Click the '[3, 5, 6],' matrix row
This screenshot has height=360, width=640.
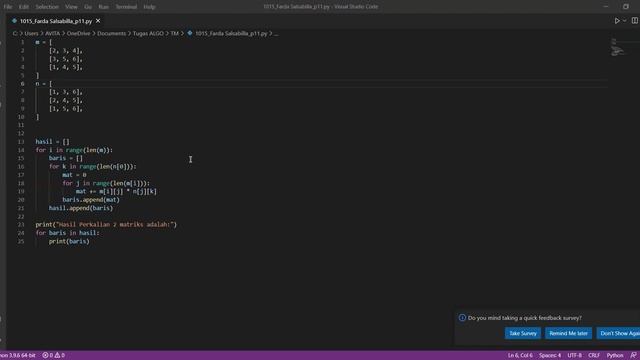(66, 59)
